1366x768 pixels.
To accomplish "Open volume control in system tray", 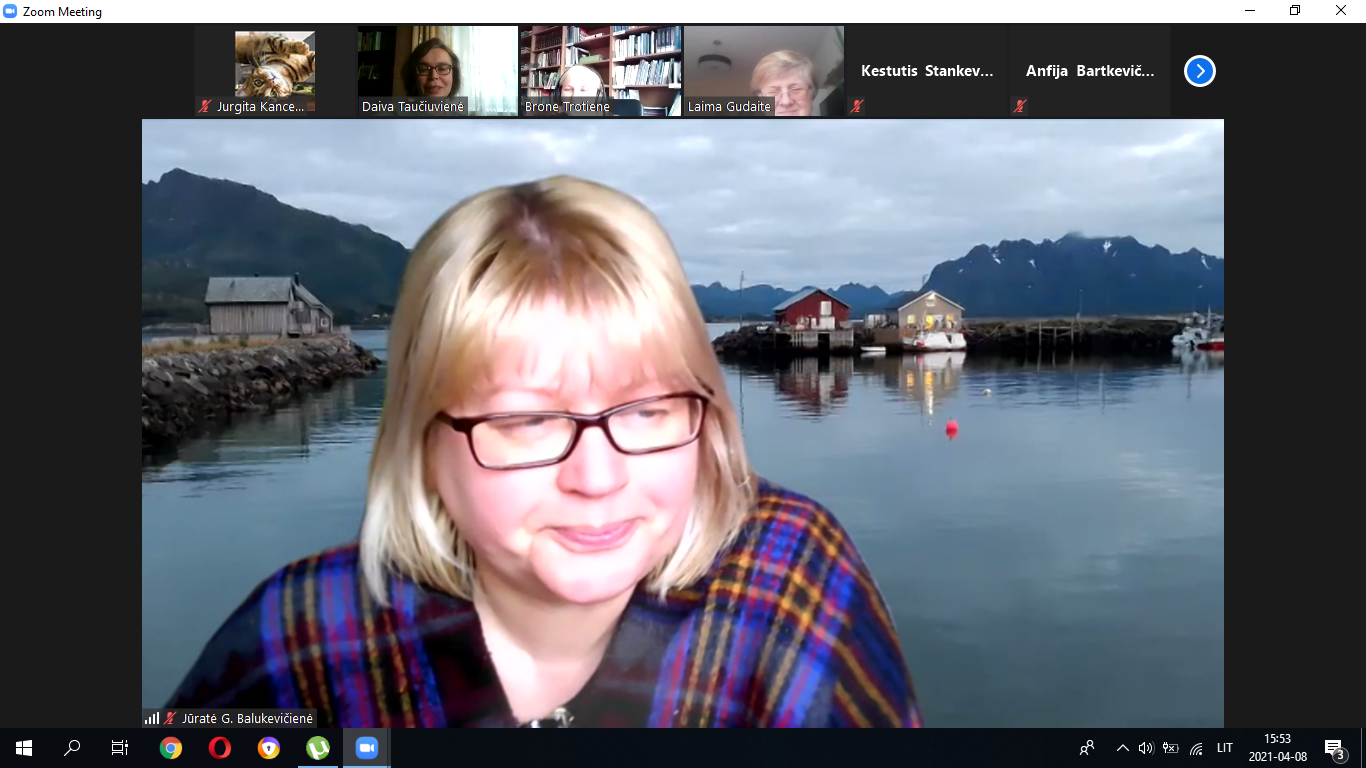I will point(1146,748).
